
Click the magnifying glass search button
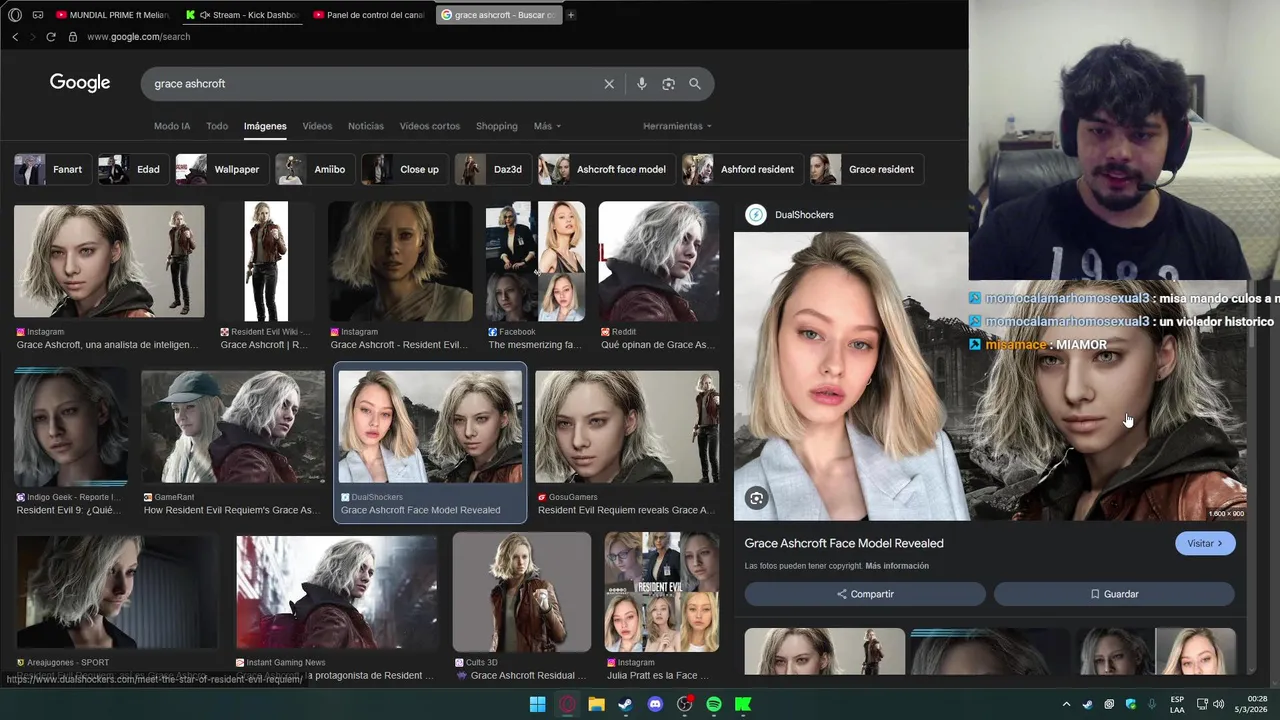pos(695,84)
